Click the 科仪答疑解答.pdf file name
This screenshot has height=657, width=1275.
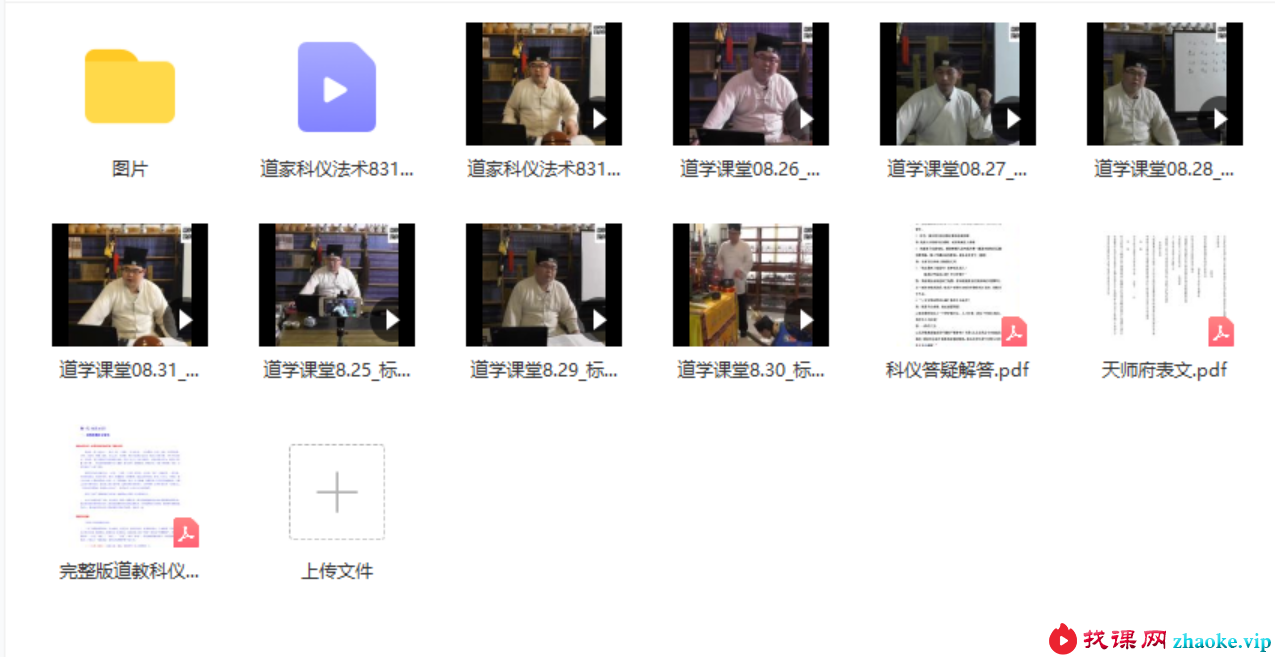pyautogui.click(x=958, y=370)
